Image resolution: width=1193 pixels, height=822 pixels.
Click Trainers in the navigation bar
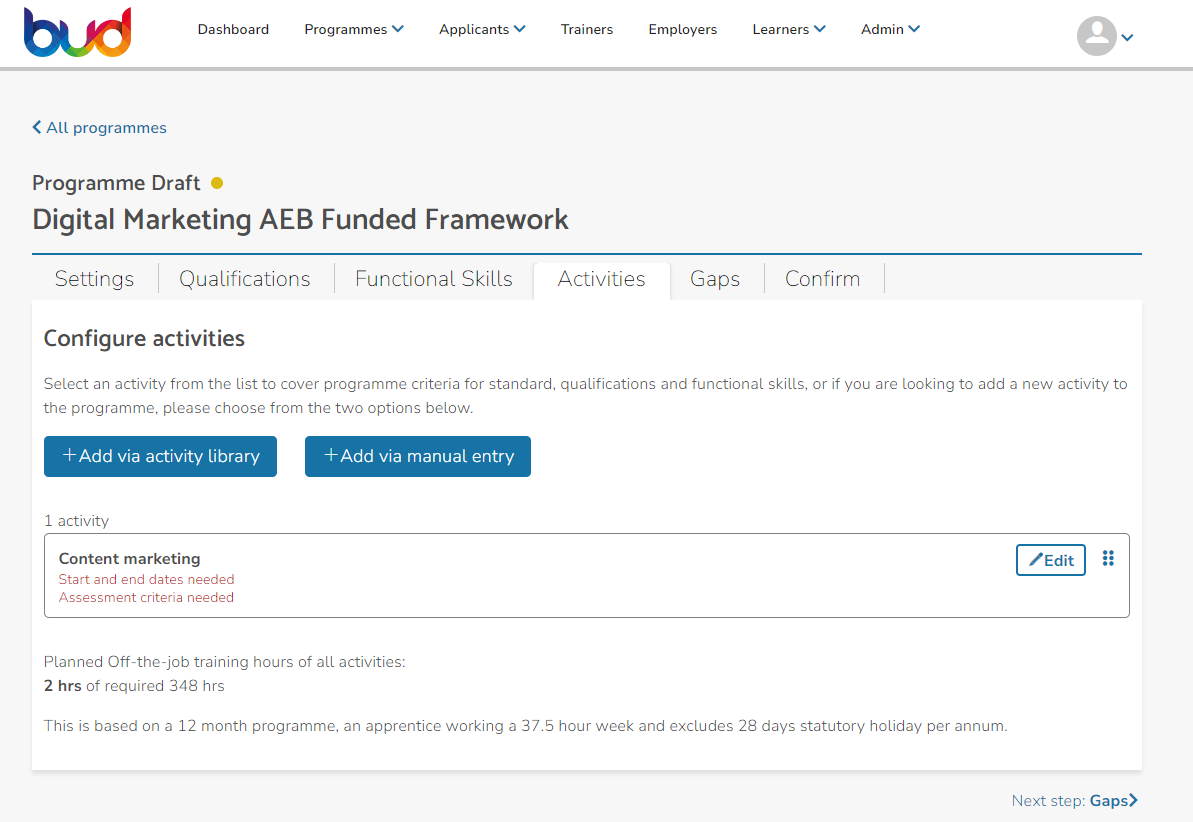(x=587, y=29)
